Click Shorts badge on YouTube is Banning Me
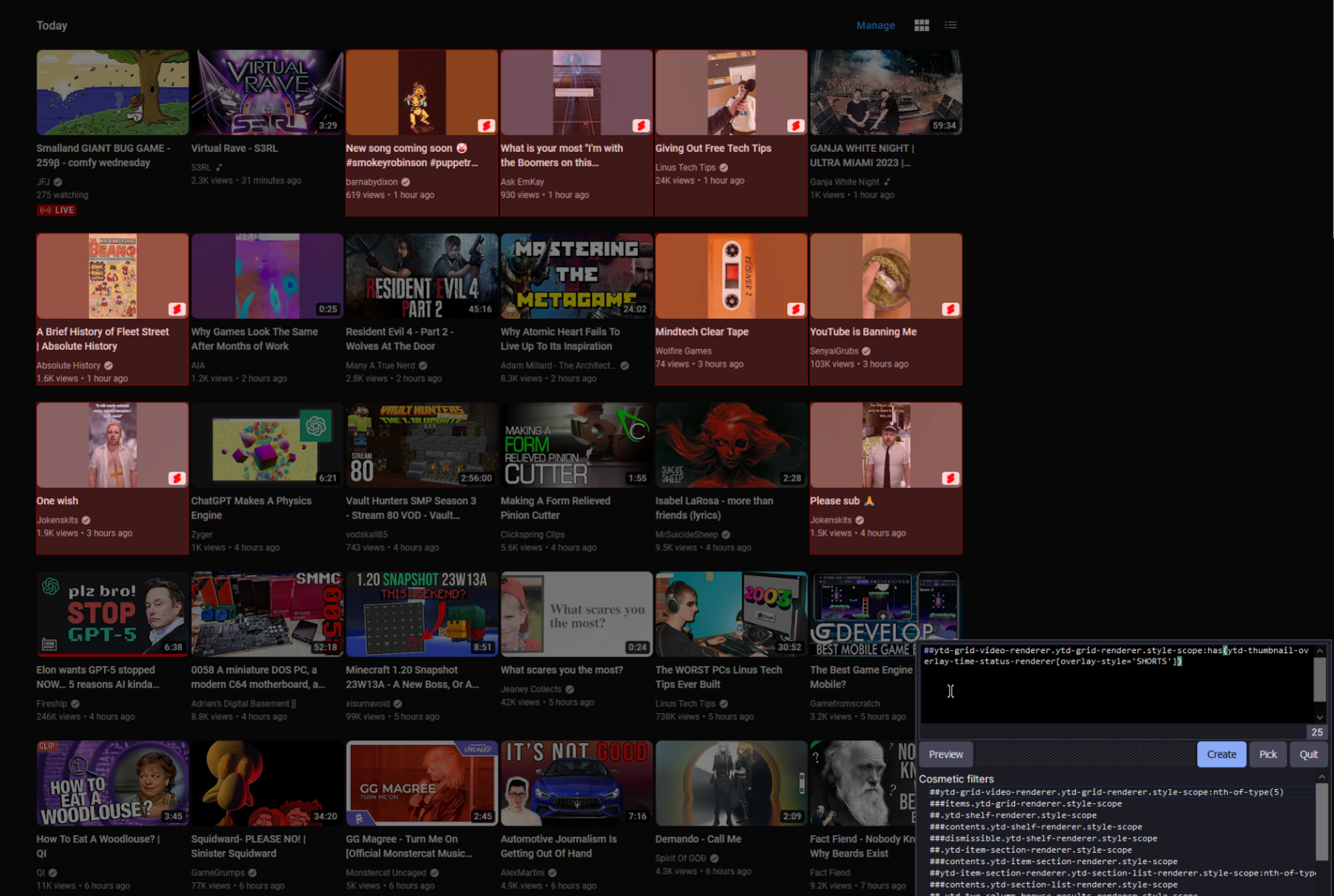 click(950, 309)
